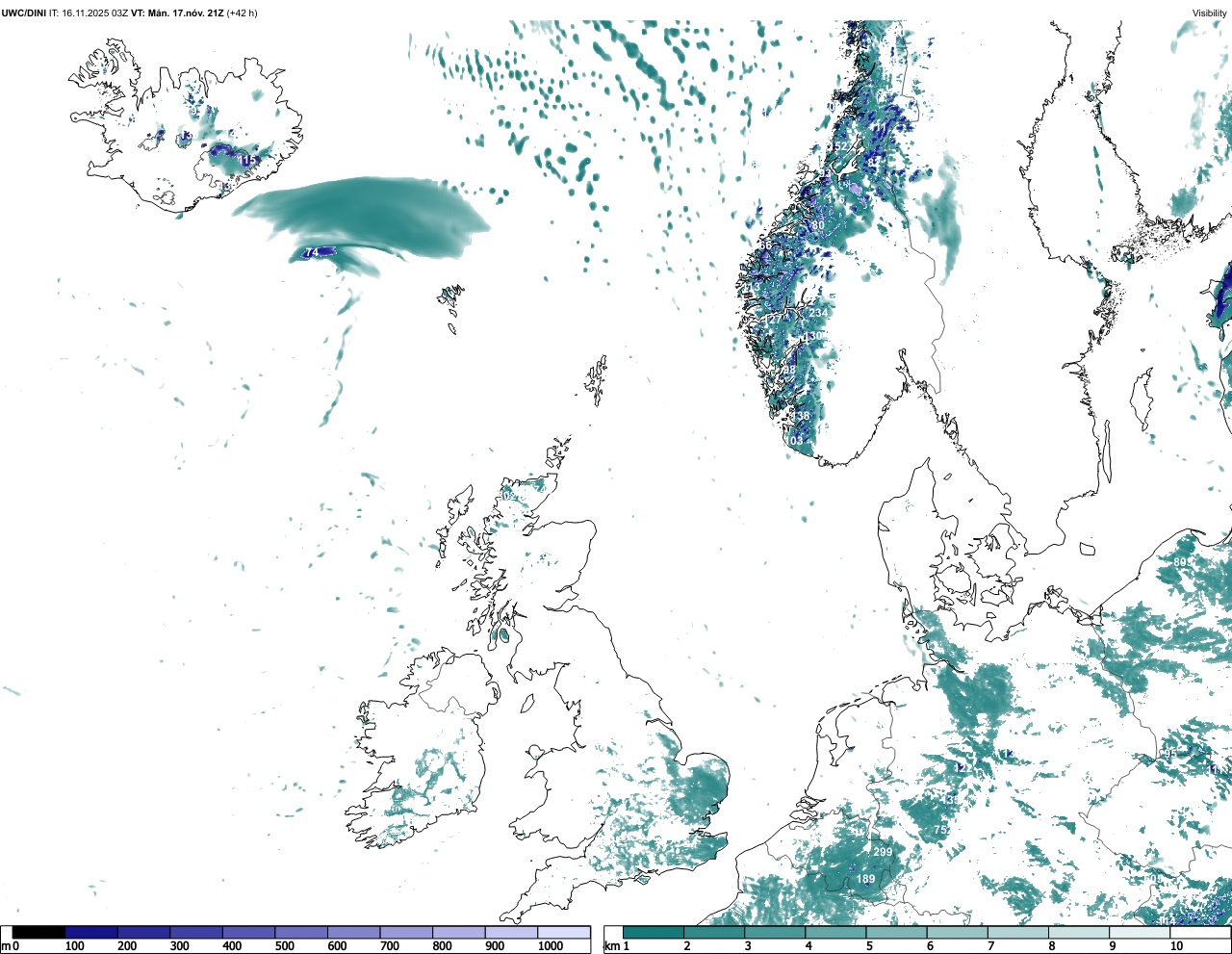
Task: Click the '300' tick label on meter scale
Action: [x=179, y=946]
